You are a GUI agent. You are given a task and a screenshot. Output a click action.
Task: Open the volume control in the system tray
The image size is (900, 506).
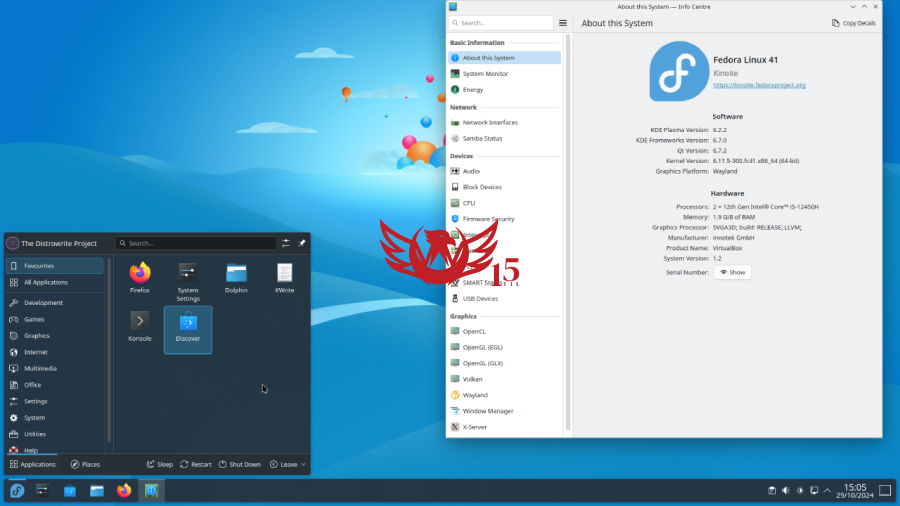(x=786, y=491)
